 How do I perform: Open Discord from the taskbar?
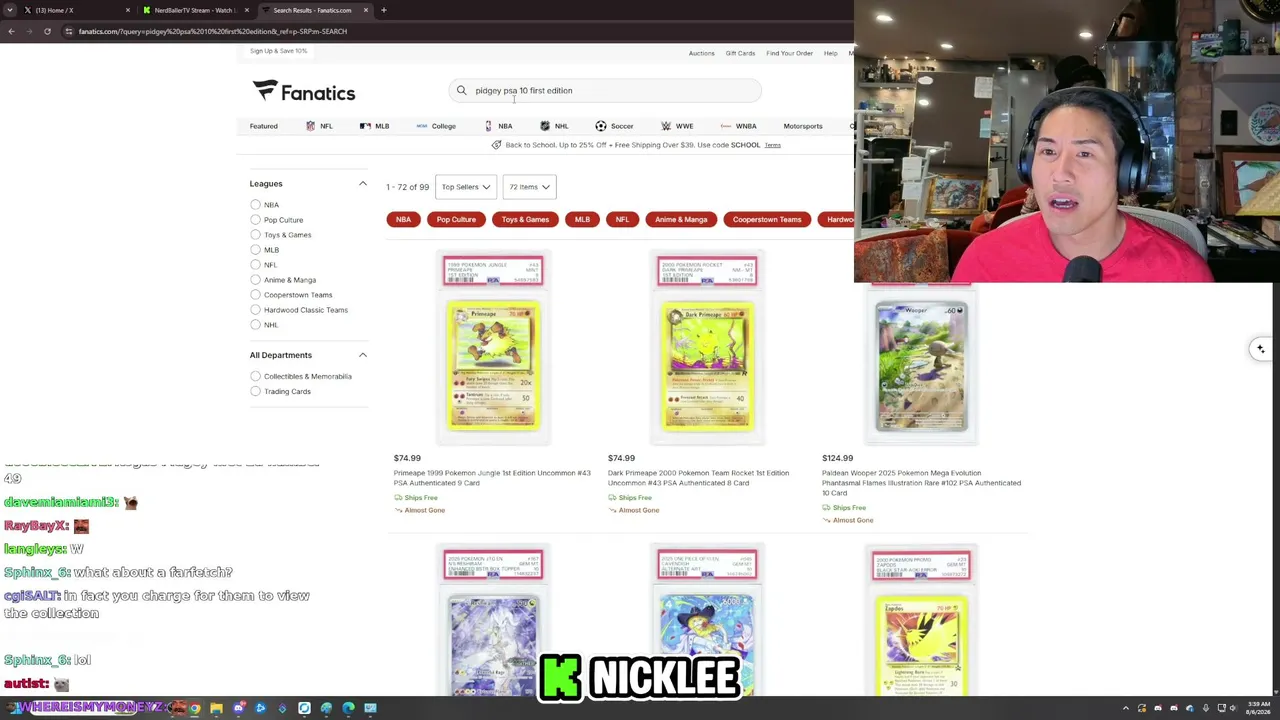coord(238,708)
